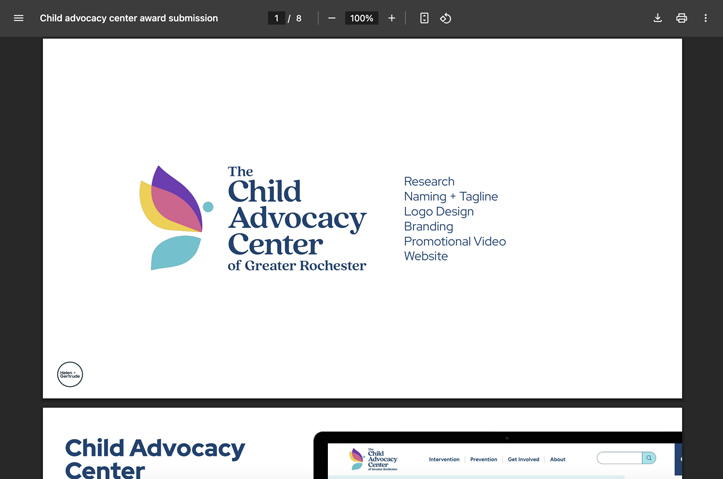
Task: Click the fit to page icon
Action: coord(424,18)
